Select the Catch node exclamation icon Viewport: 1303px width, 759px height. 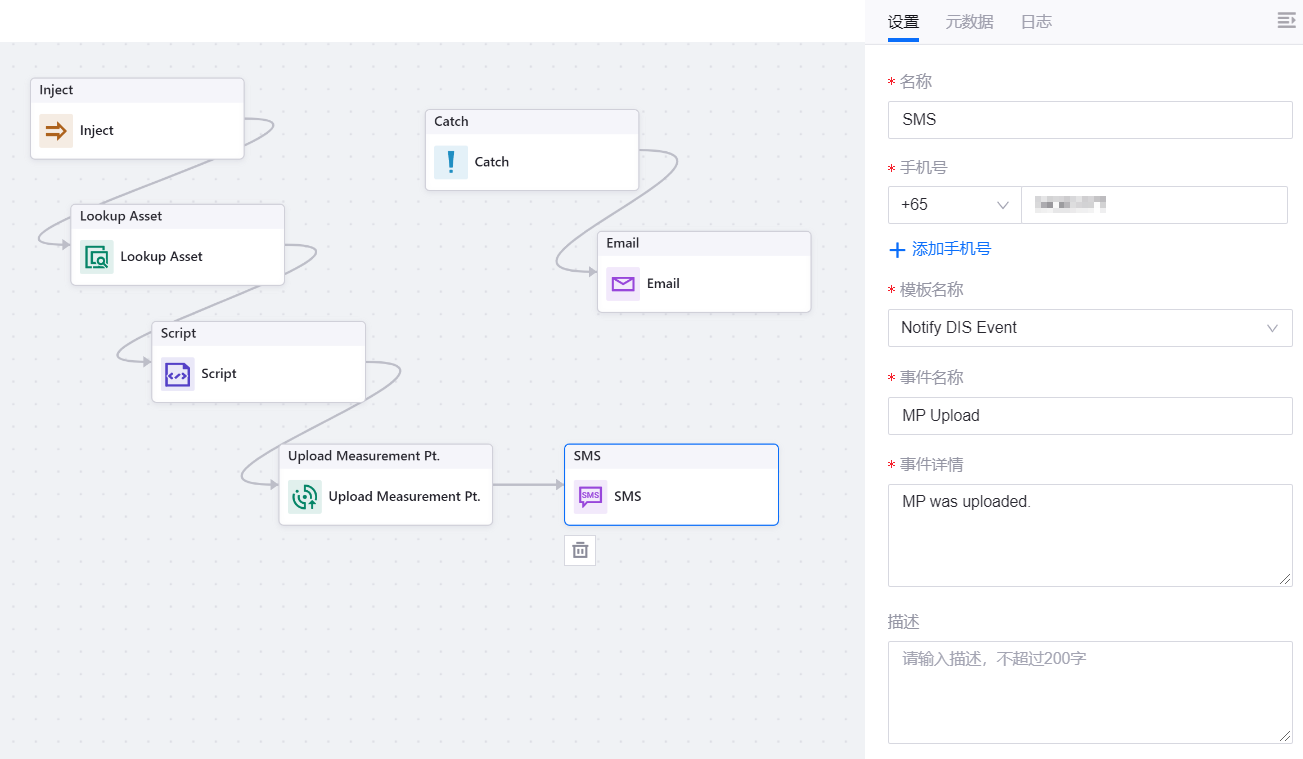click(451, 162)
